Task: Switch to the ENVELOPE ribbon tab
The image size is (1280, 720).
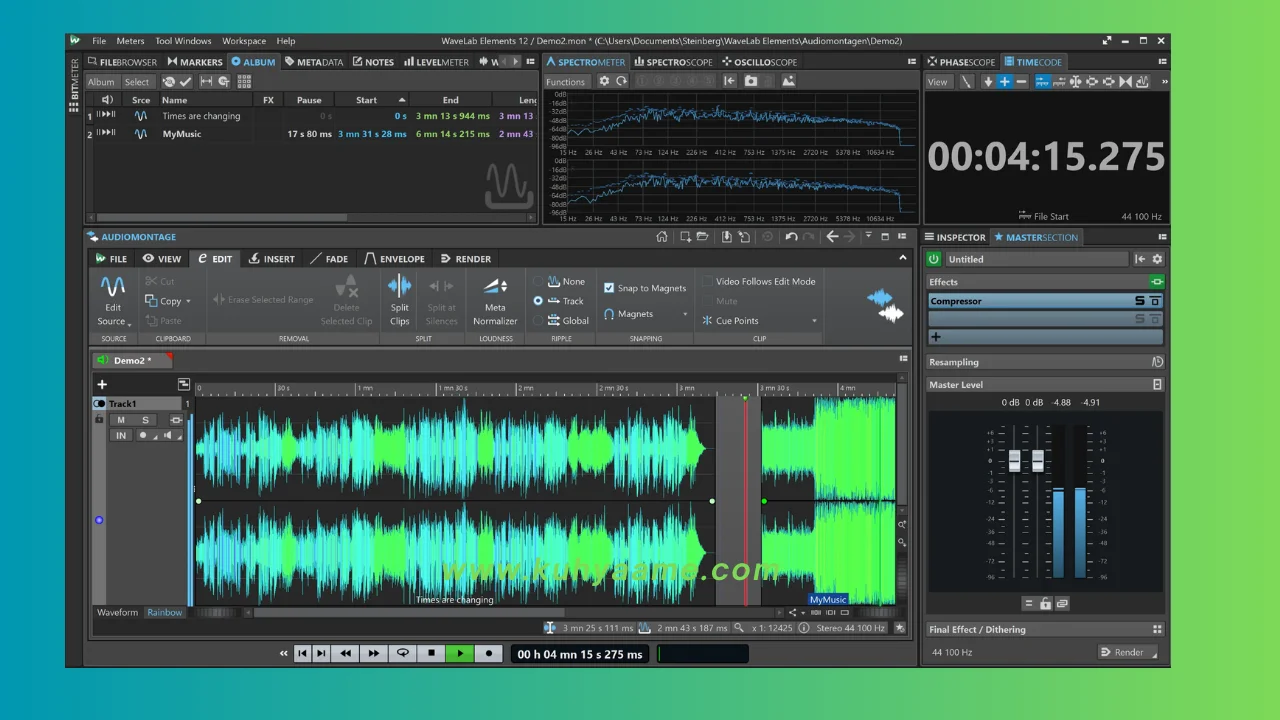Action: click(394, 259)
